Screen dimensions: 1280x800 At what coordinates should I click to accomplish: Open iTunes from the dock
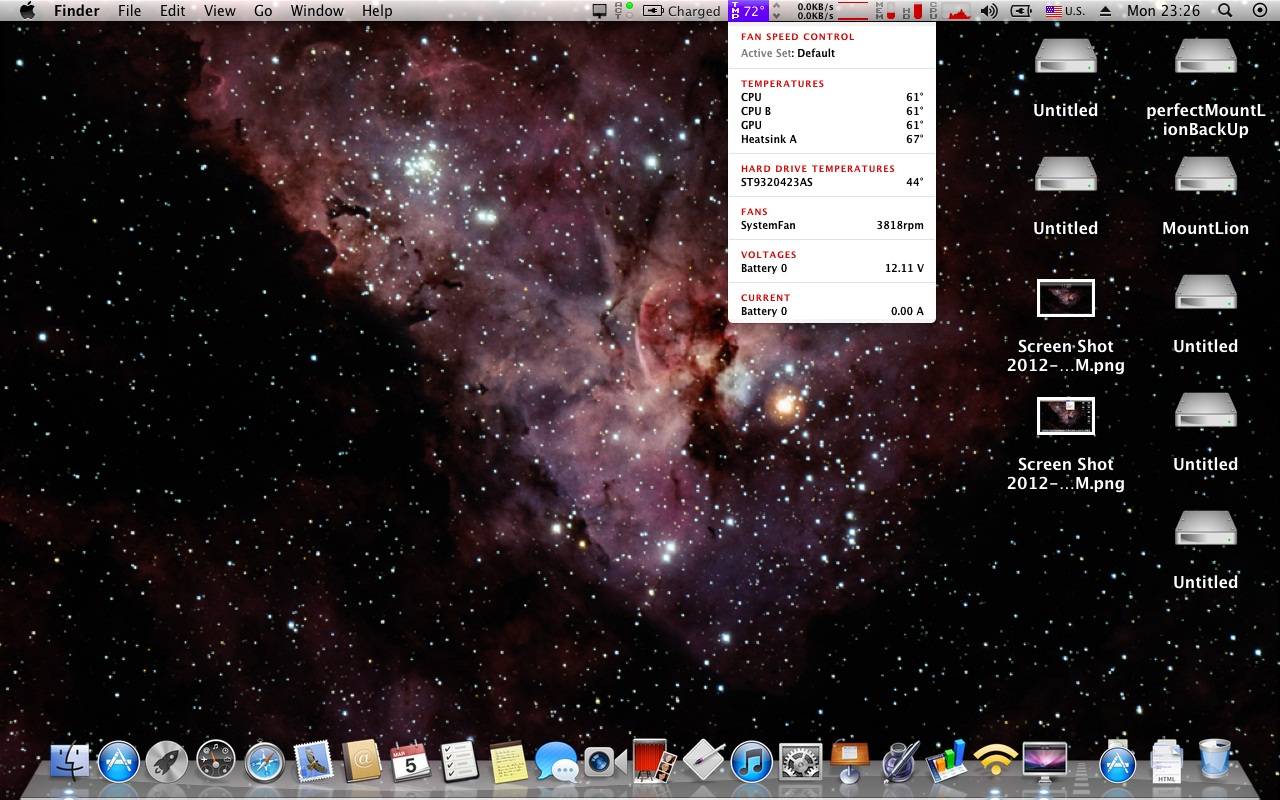pyautogui.click(x=751, y=763)
